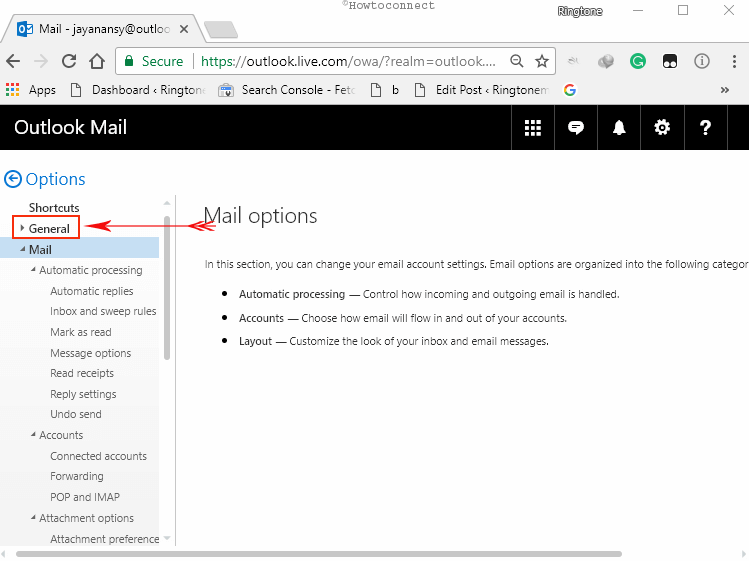Open Inbox and sweep rules
Viewport: 749px width, 561px height.
(103, 312)
